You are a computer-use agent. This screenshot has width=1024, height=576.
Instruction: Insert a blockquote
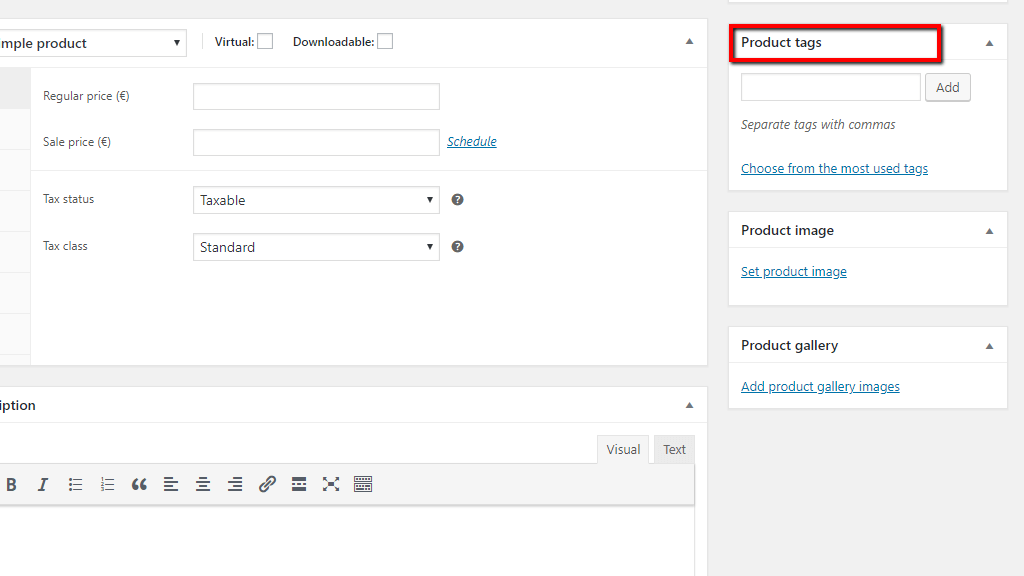(x=139, y=485)
